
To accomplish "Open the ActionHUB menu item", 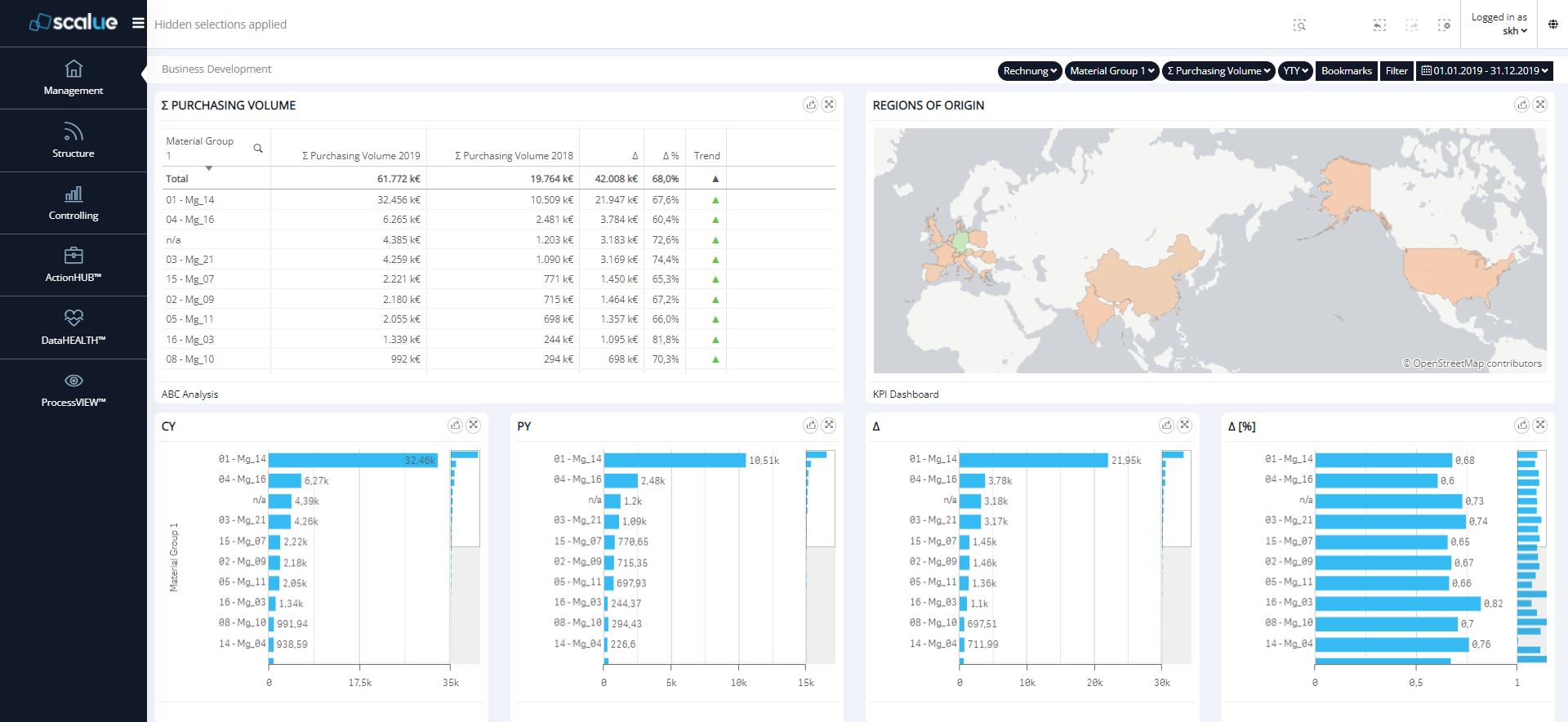I will [x=73, y=265].
